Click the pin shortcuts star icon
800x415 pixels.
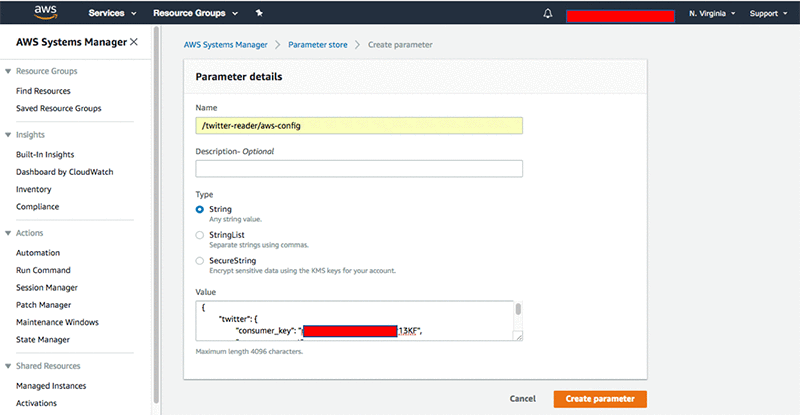(259, 13)
